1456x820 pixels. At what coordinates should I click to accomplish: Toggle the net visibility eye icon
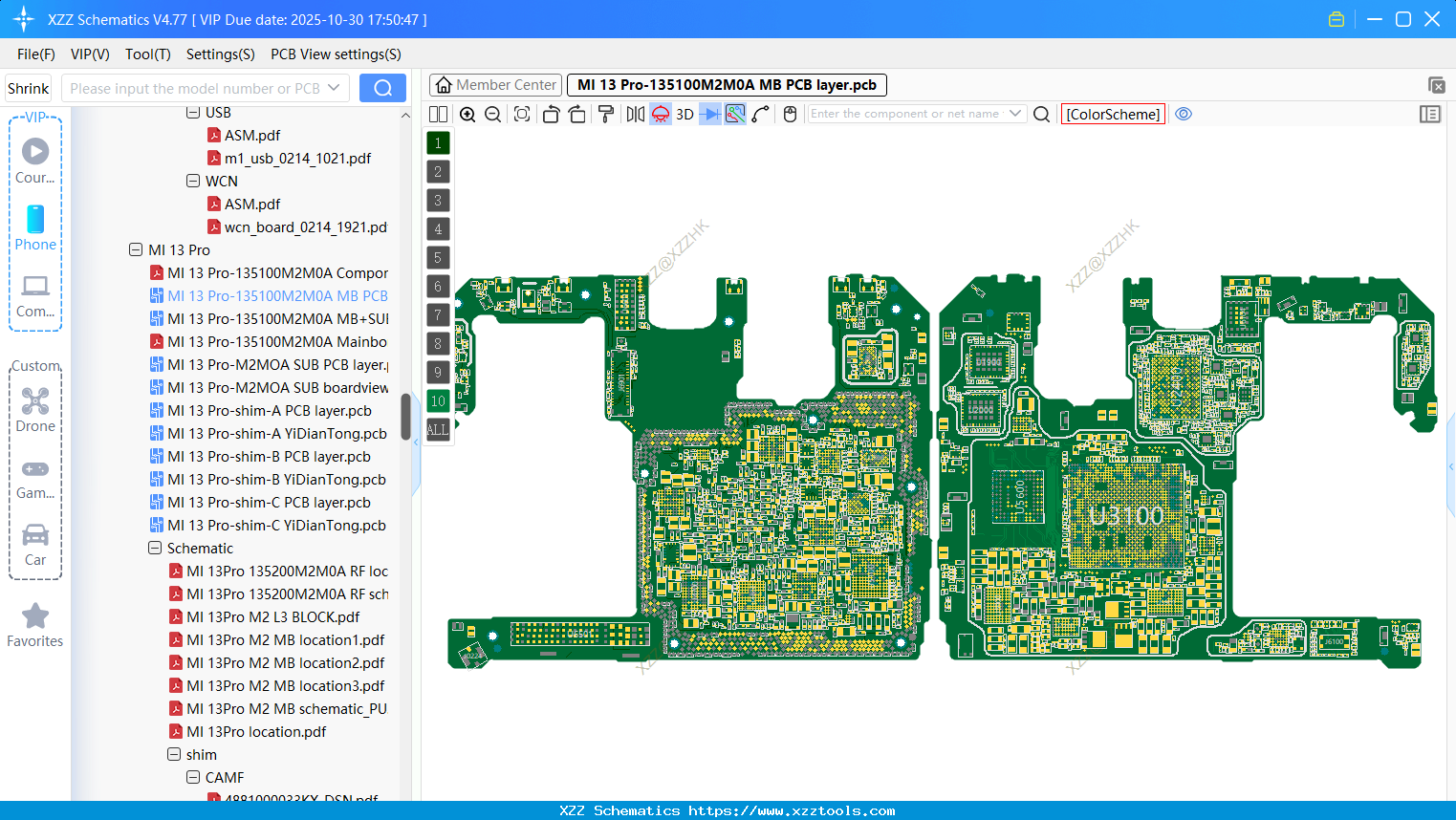(1184, 114)
